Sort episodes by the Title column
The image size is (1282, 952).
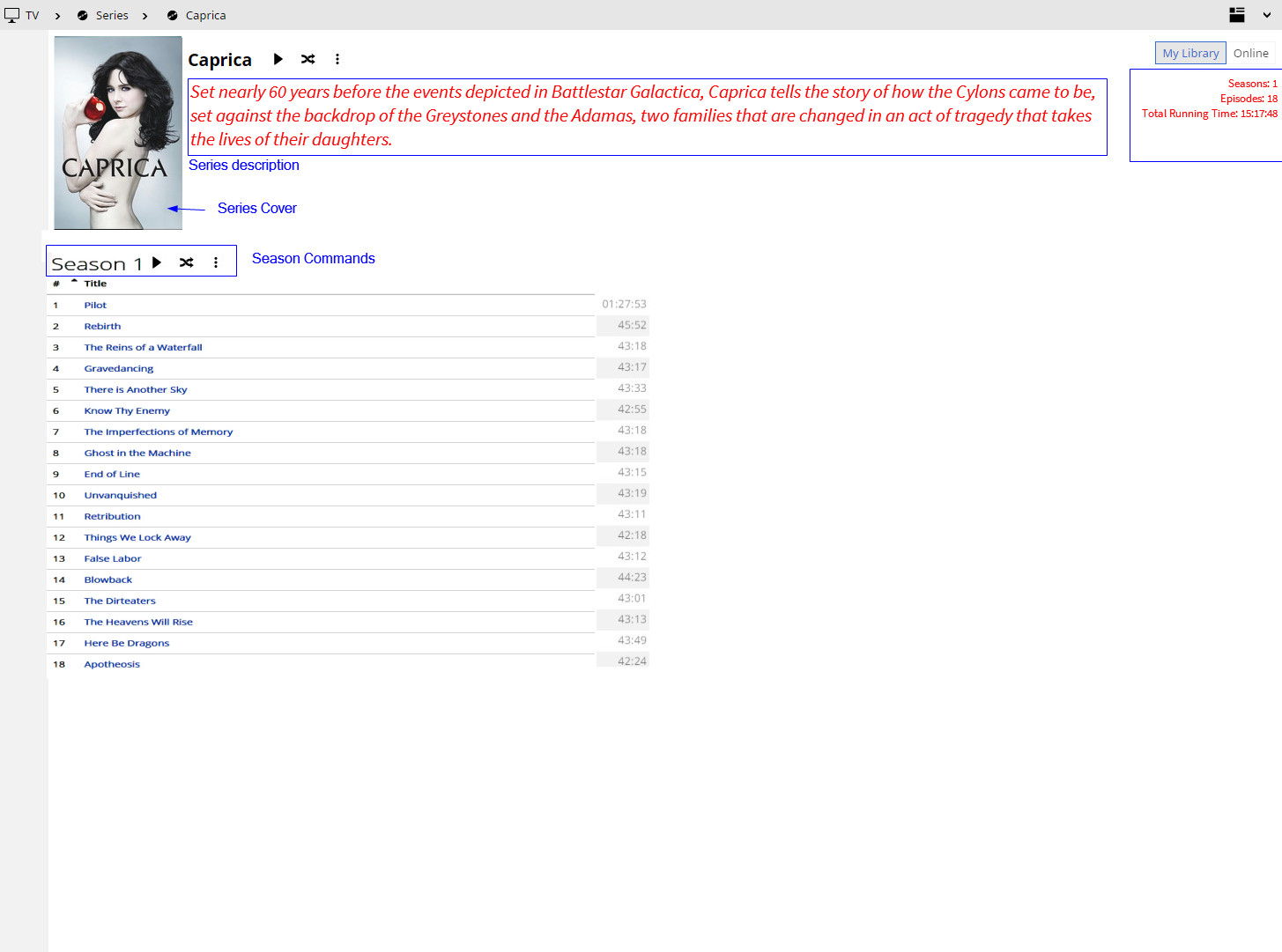pyautogui.click(x=95, y=284)
